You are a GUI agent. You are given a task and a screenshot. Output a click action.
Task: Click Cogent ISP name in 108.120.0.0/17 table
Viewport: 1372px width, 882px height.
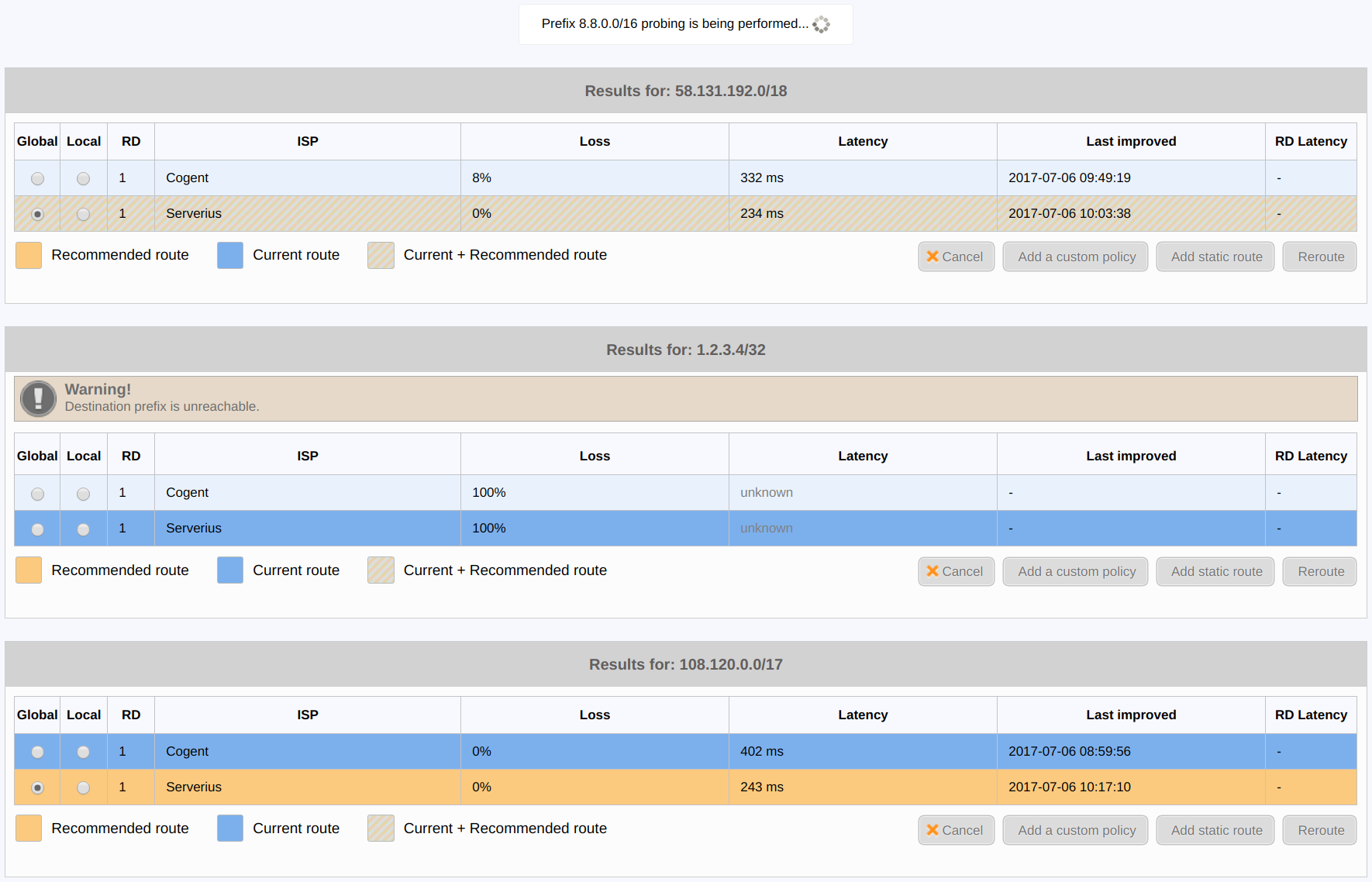point(187,751)
